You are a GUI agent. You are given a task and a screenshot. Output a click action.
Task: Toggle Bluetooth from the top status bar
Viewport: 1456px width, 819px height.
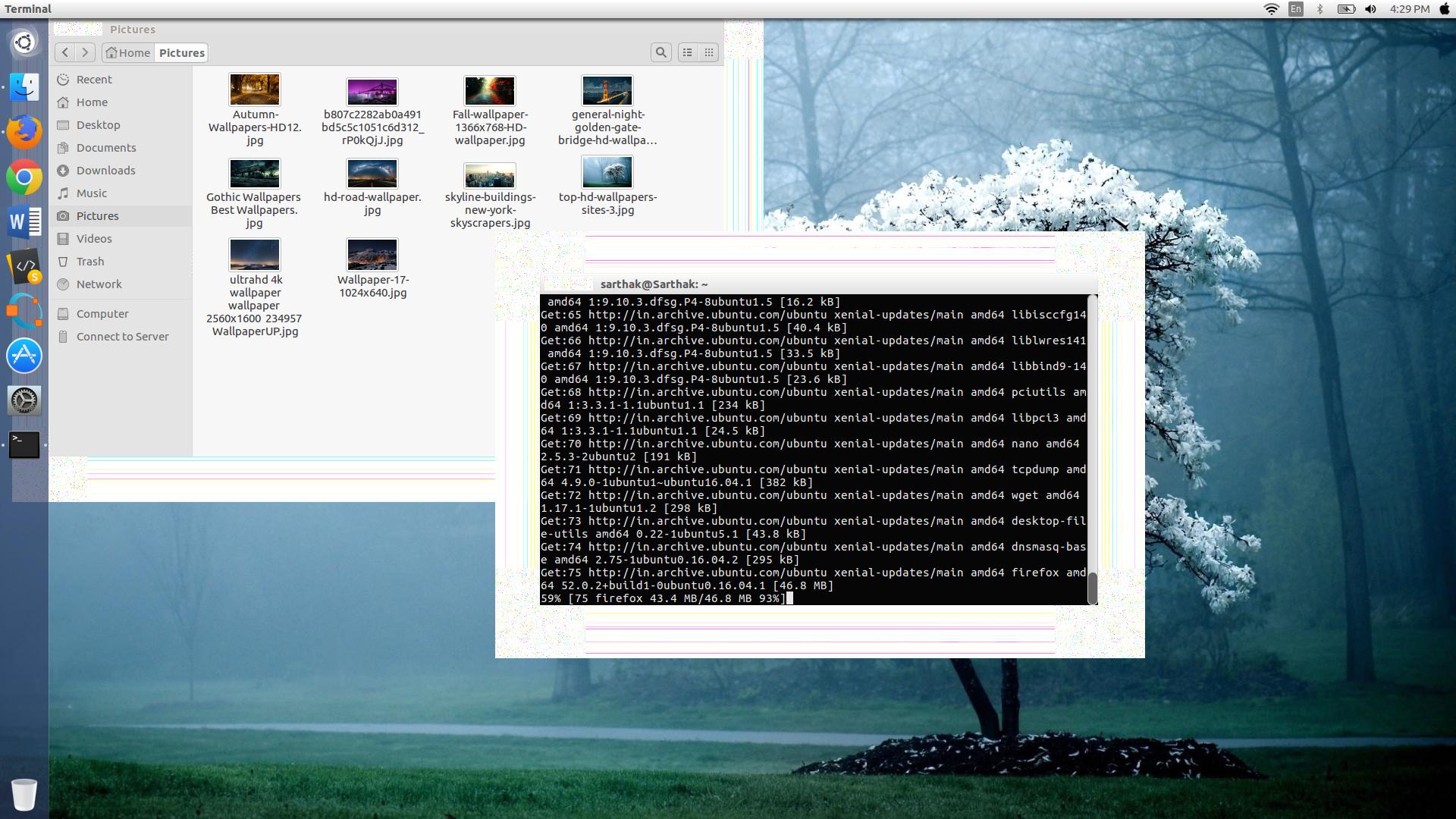tap(1319, 9)
